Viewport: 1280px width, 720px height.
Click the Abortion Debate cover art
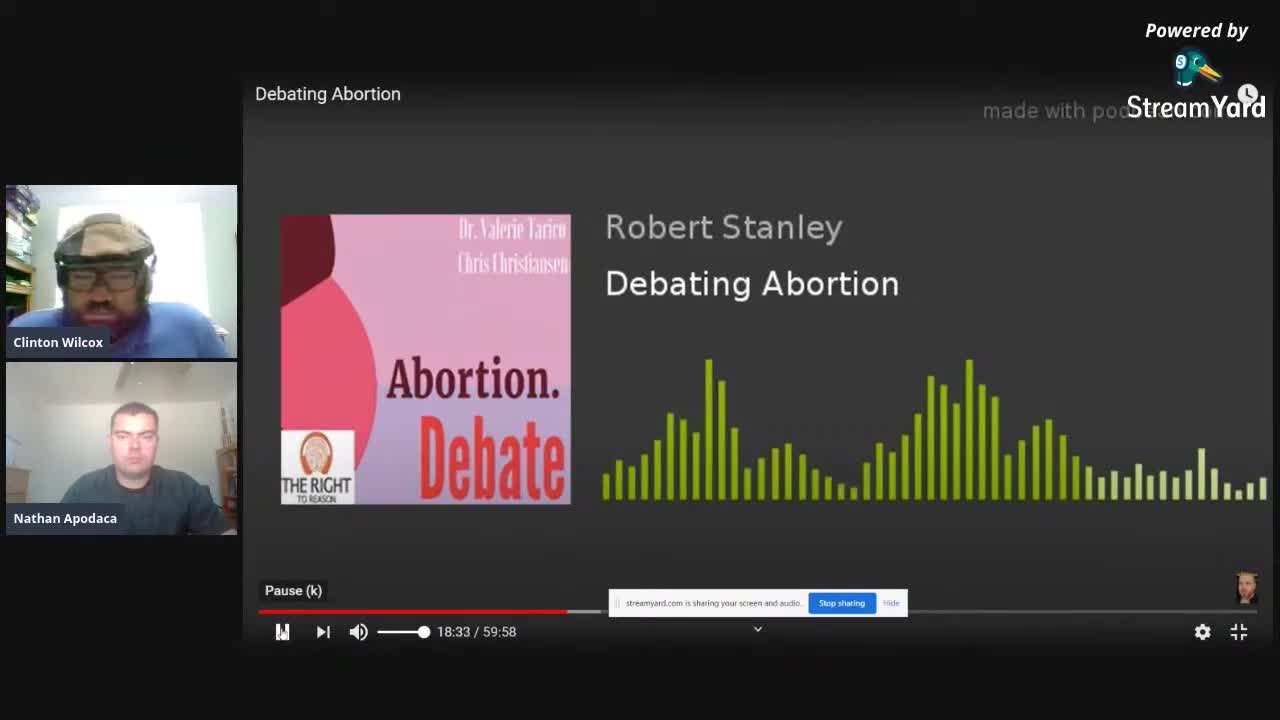click(426, 359)
